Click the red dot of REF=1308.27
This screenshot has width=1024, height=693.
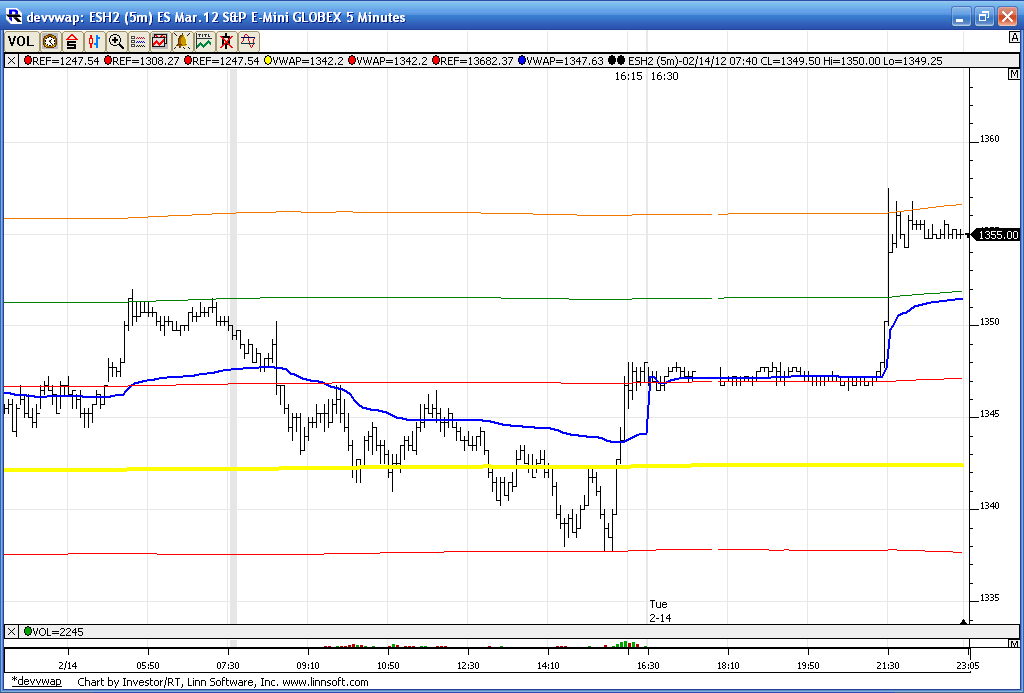click(108, 61)
